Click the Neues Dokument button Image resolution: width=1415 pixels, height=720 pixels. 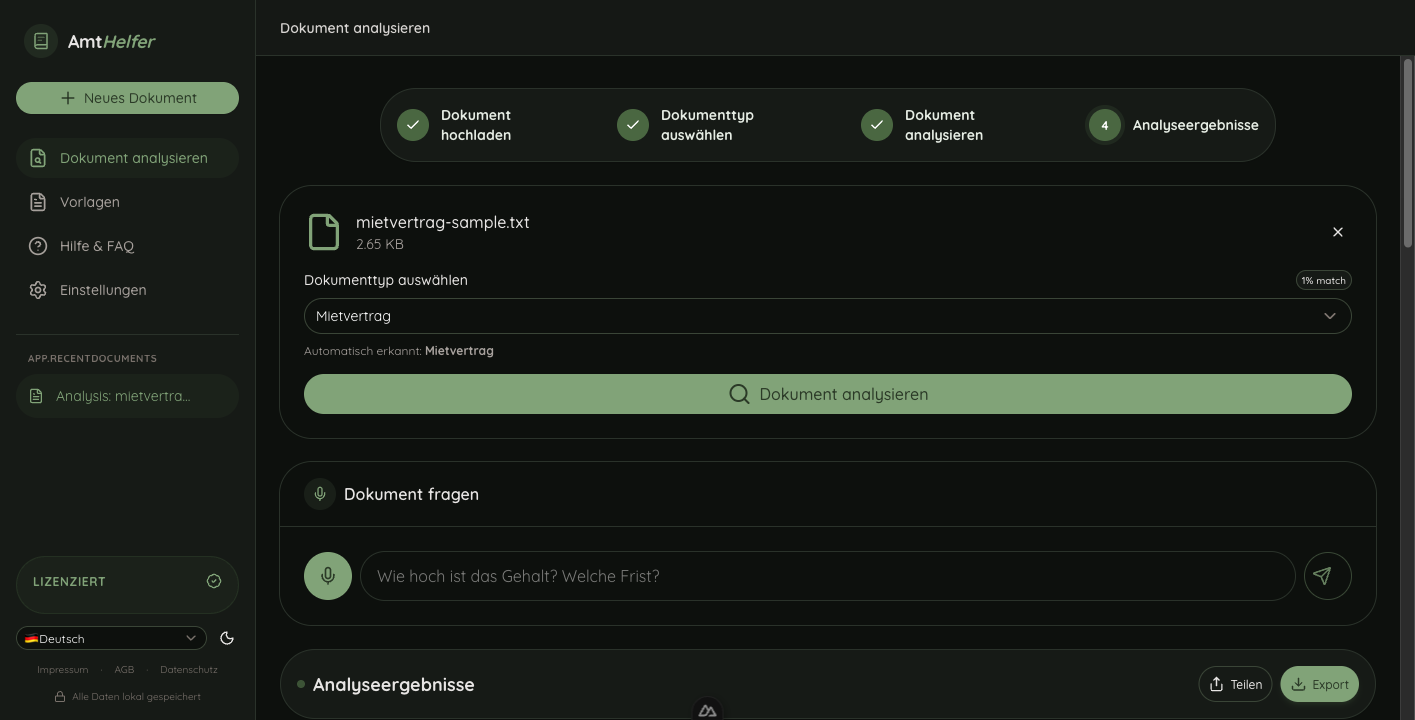[x=127, y=98]
